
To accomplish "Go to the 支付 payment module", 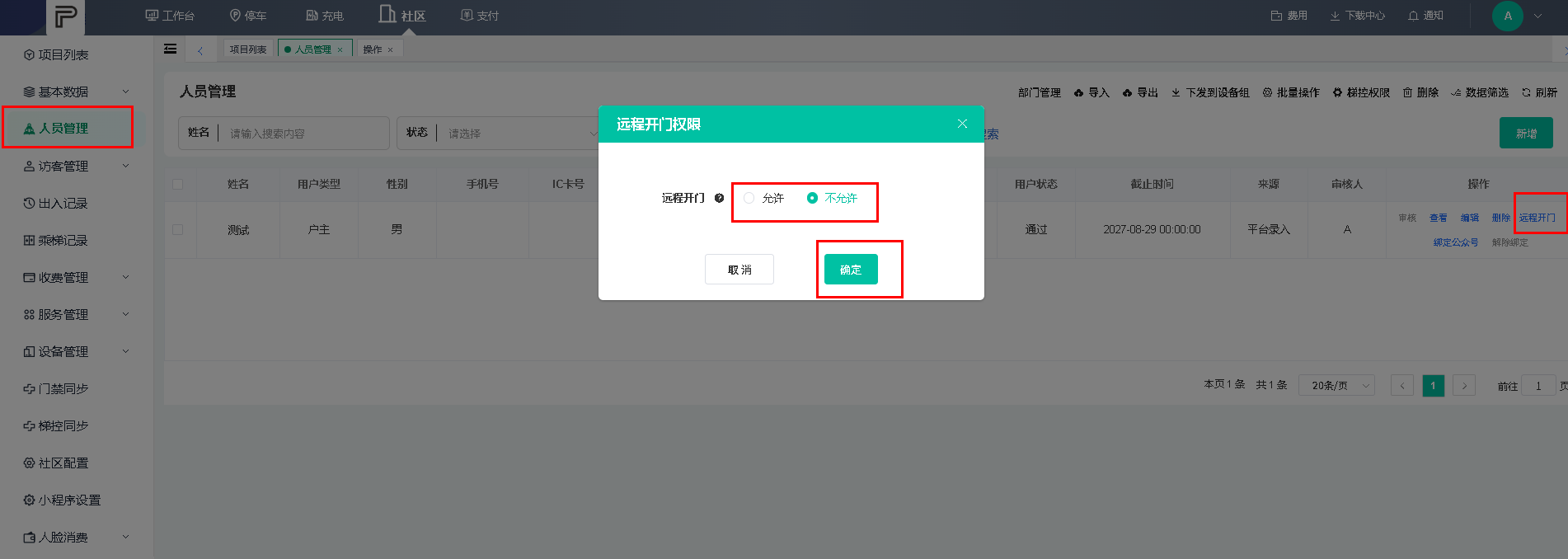I will (480, 16).
